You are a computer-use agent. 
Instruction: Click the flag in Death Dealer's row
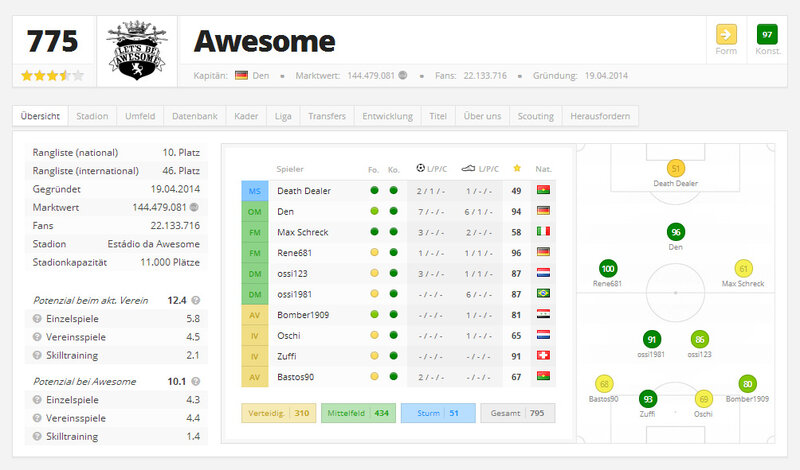tap(543, 190)
